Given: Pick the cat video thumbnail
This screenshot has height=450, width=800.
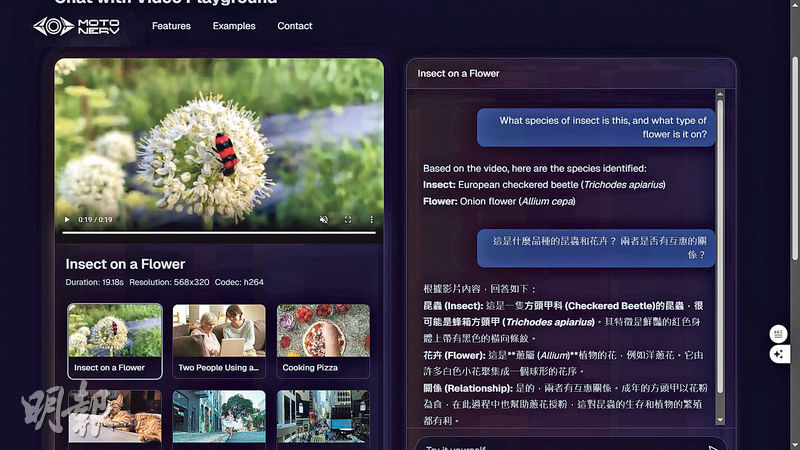Looking at the screenshot, I should coord(115,418).
